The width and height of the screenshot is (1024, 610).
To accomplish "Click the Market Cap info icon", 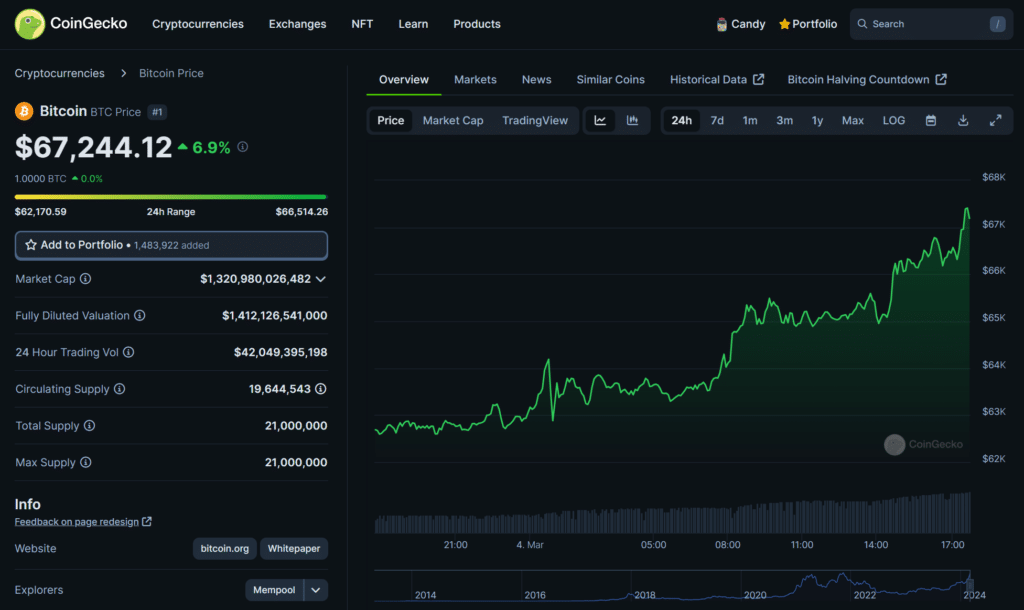I will click(86, 279).
